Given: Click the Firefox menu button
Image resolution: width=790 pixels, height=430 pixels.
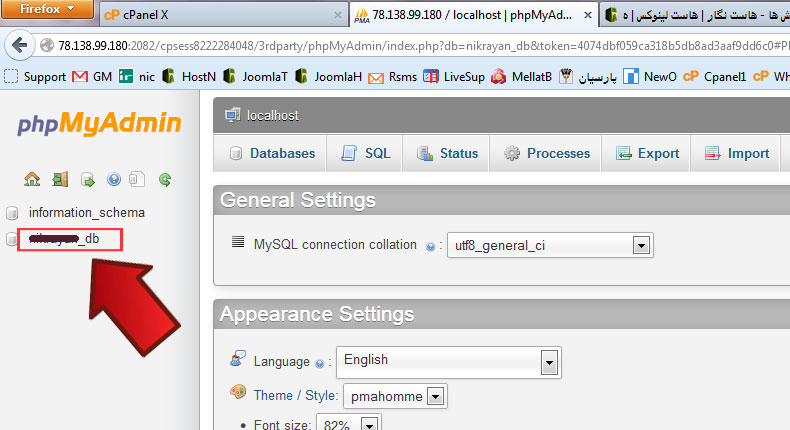Looking at the screenshot, I should point(47,11).
